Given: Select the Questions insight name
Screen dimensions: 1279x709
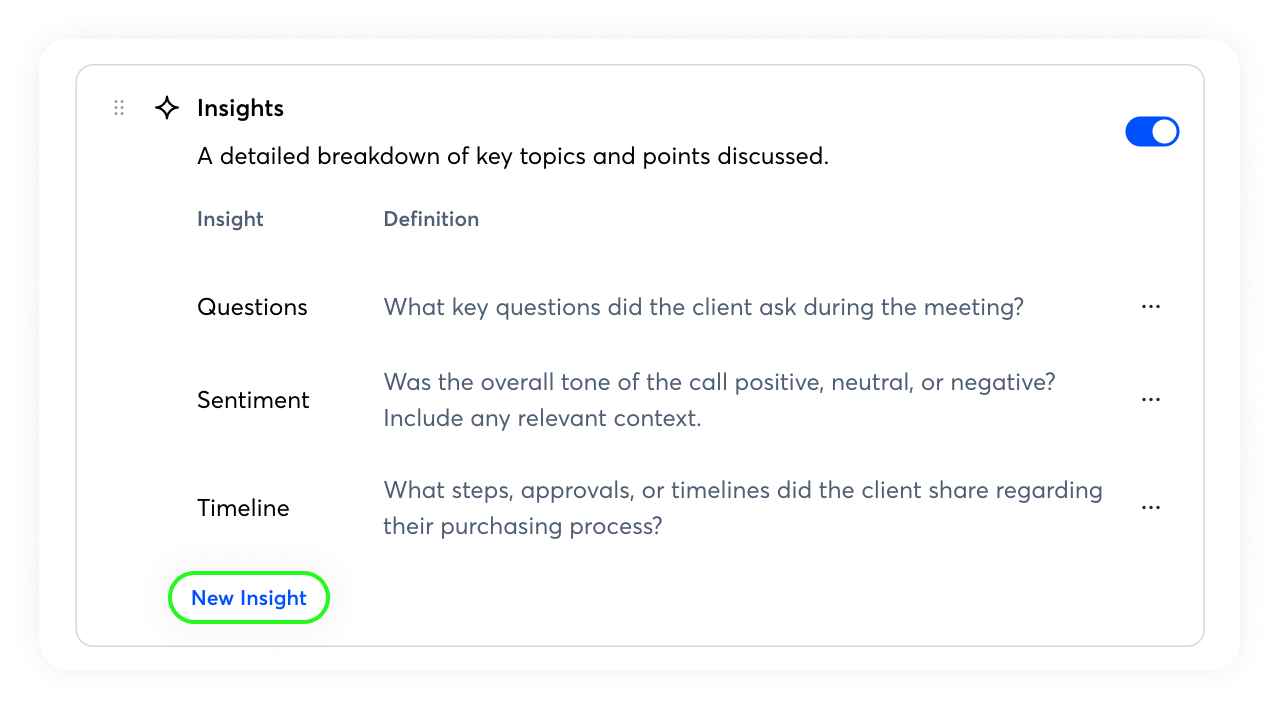Looking at the screenshot, I should click(252, 307).
